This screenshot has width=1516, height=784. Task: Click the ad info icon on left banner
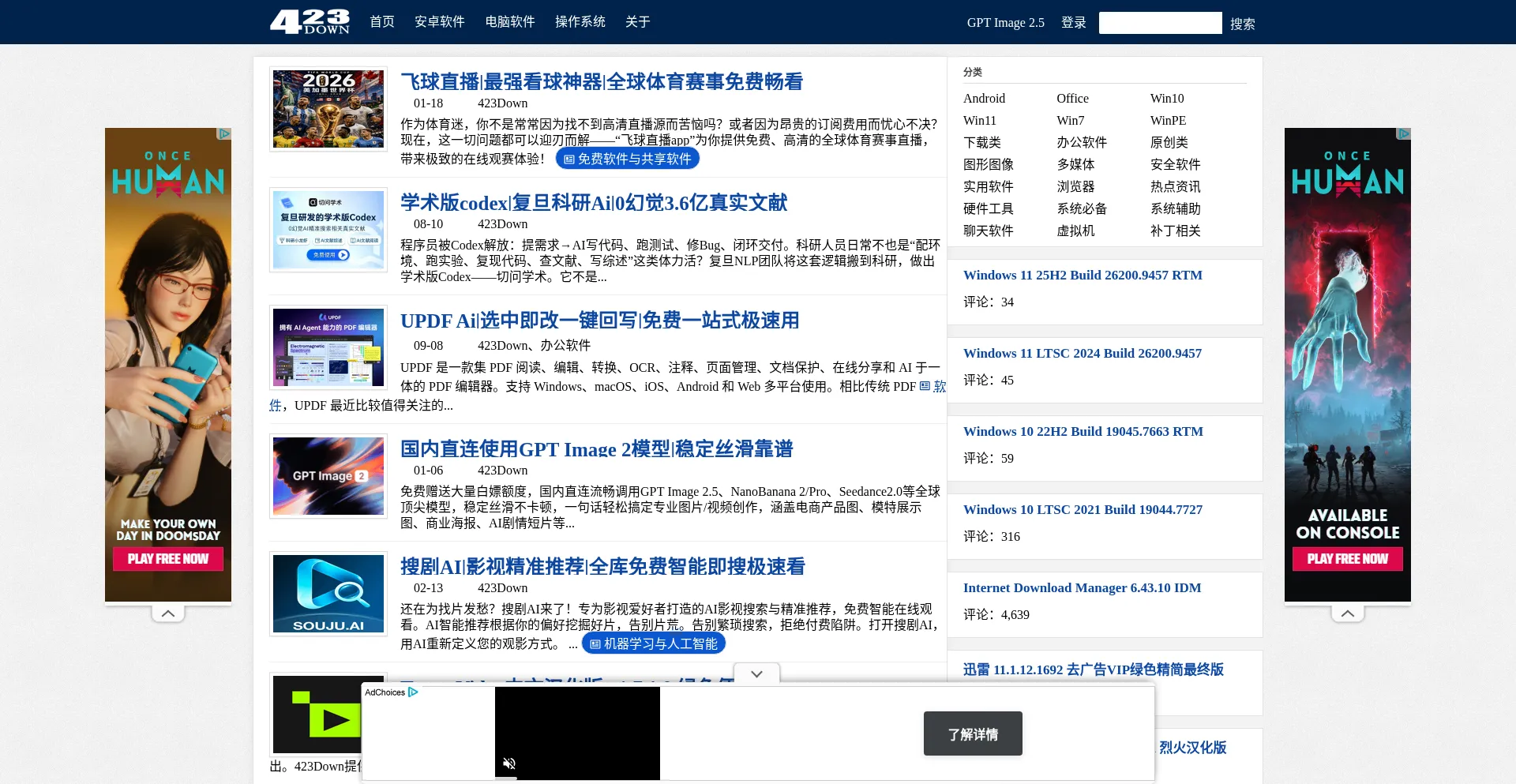point(224,133)
